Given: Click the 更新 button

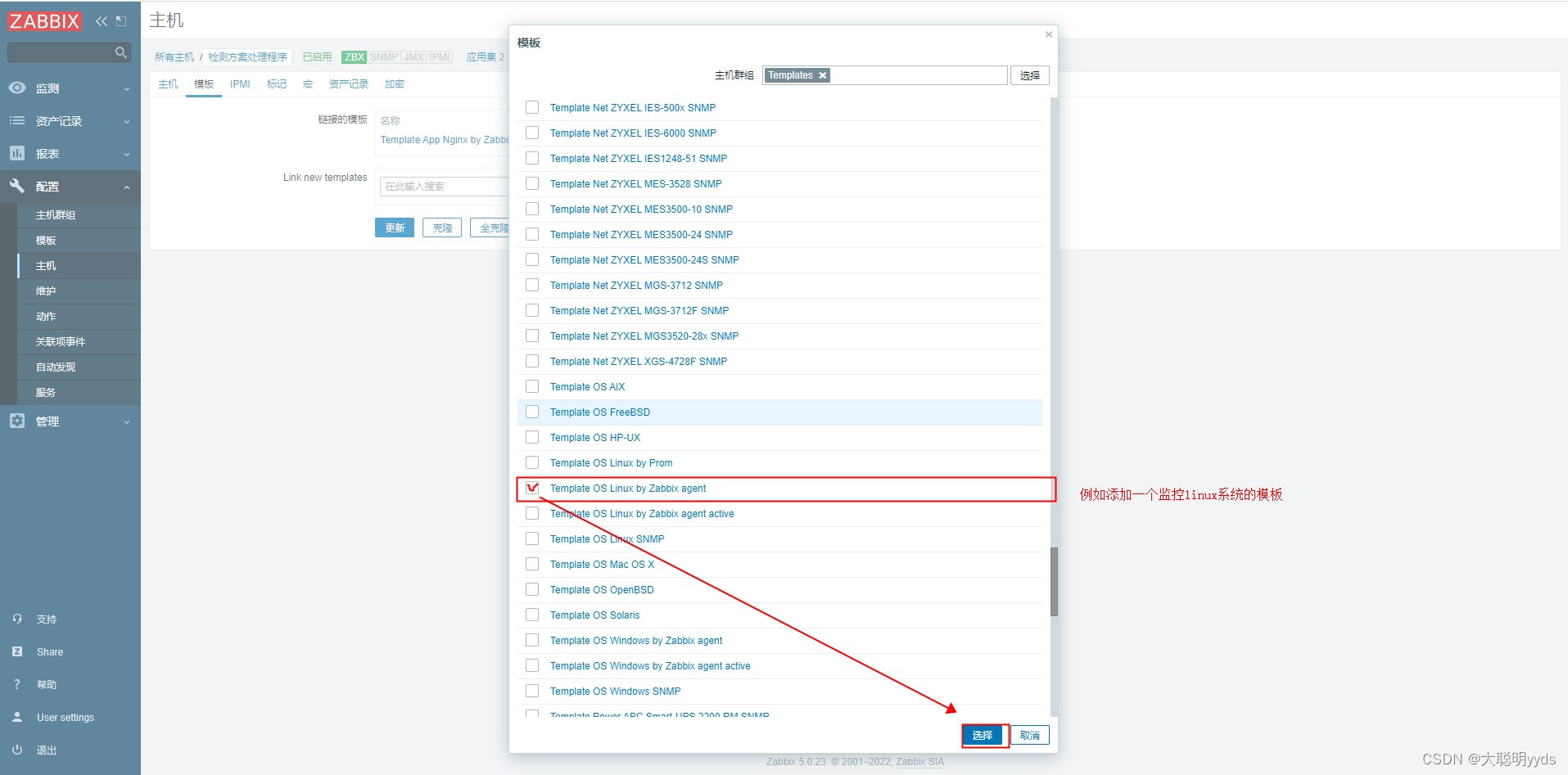Looking at the screenshot, I should pyautogui.click(x=395, y=228).
